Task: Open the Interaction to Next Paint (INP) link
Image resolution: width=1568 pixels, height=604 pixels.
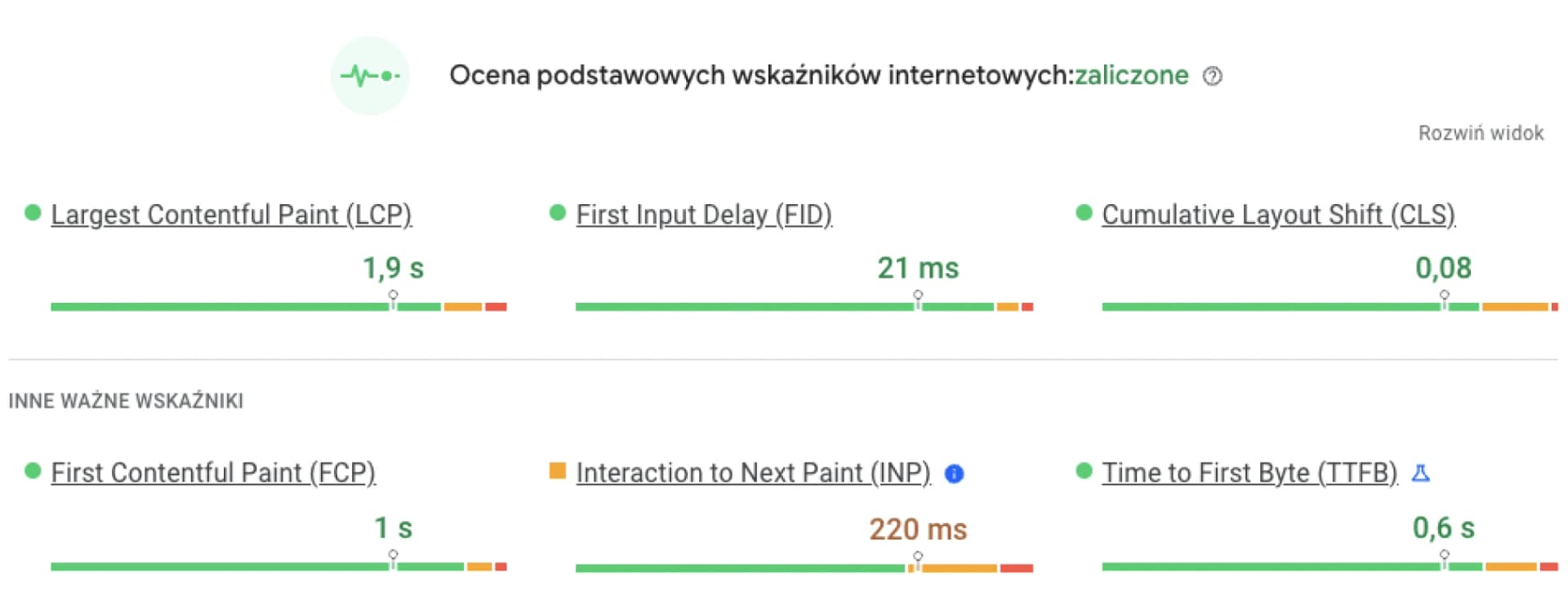Action: point(753,473)
